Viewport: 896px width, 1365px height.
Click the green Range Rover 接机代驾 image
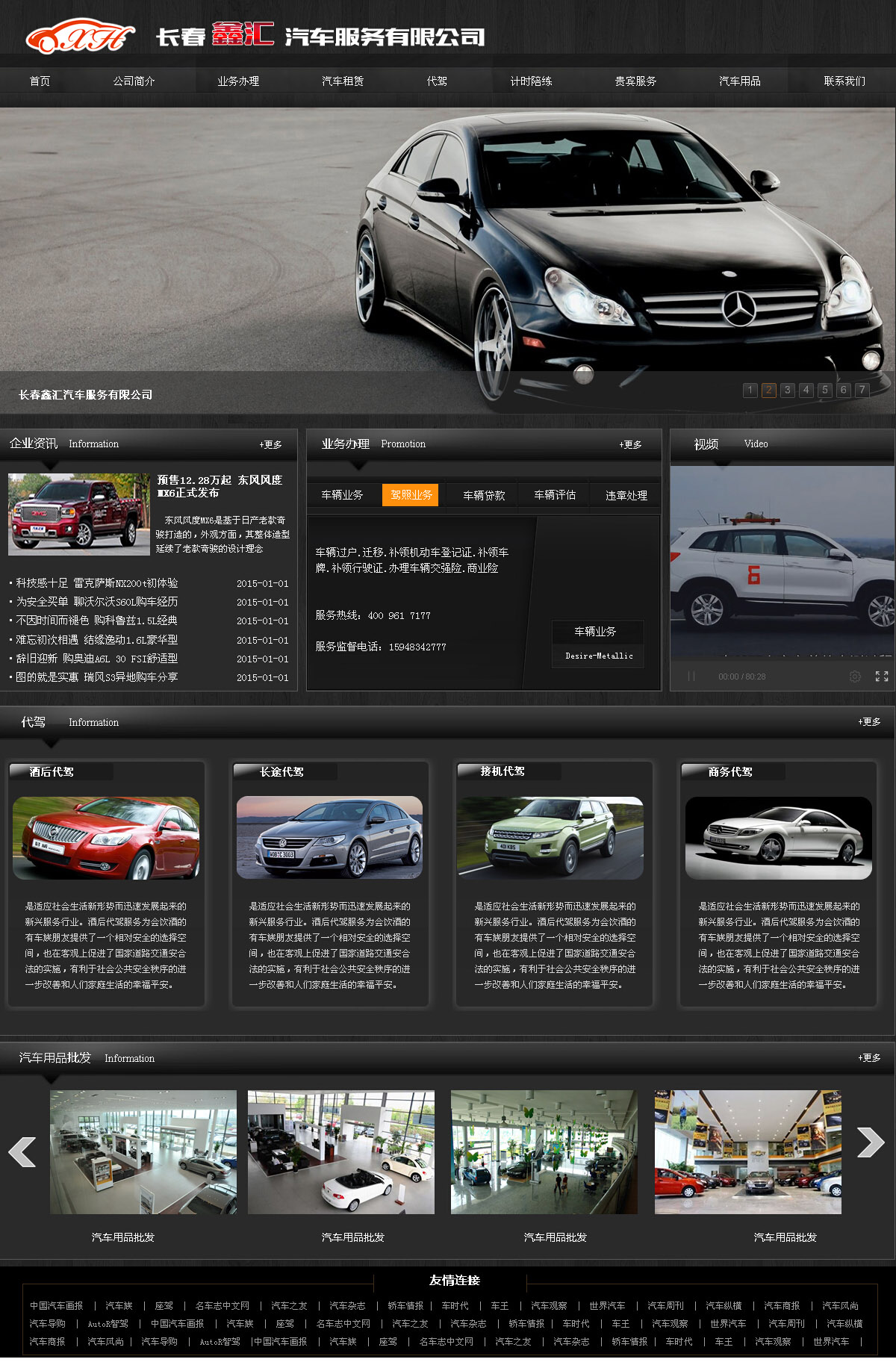coord(550,838)
